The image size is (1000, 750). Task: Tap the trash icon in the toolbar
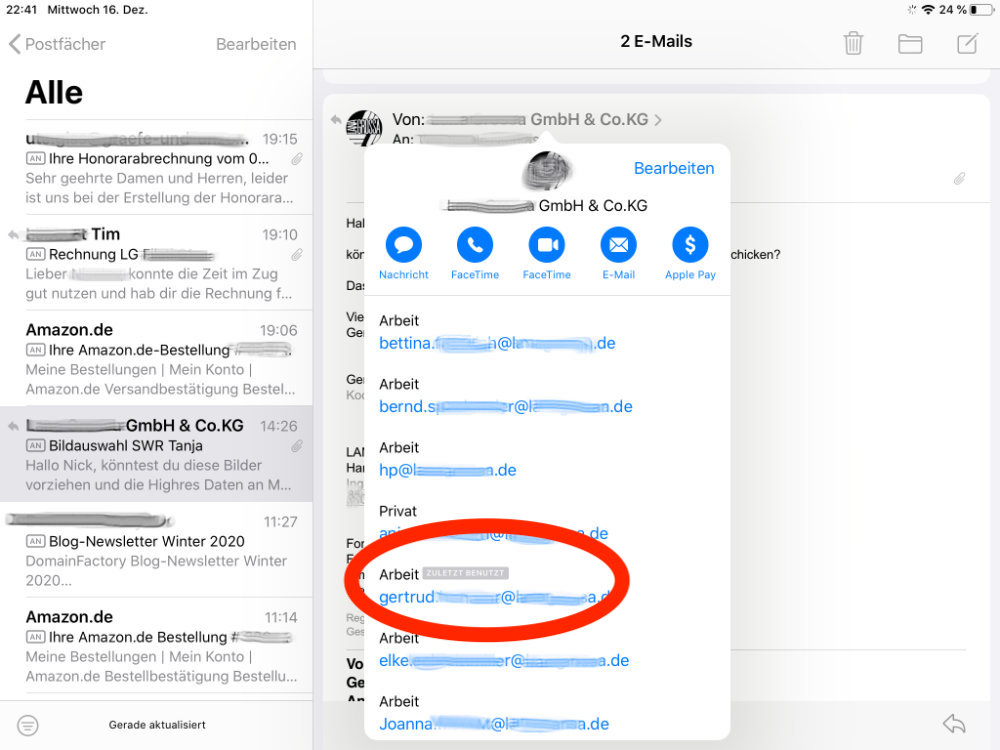click(x=853, y=43)
